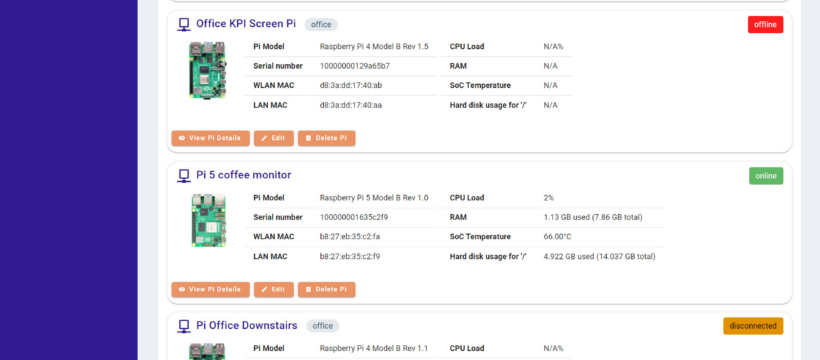Click the green online status badge

(x=766, y=176)
